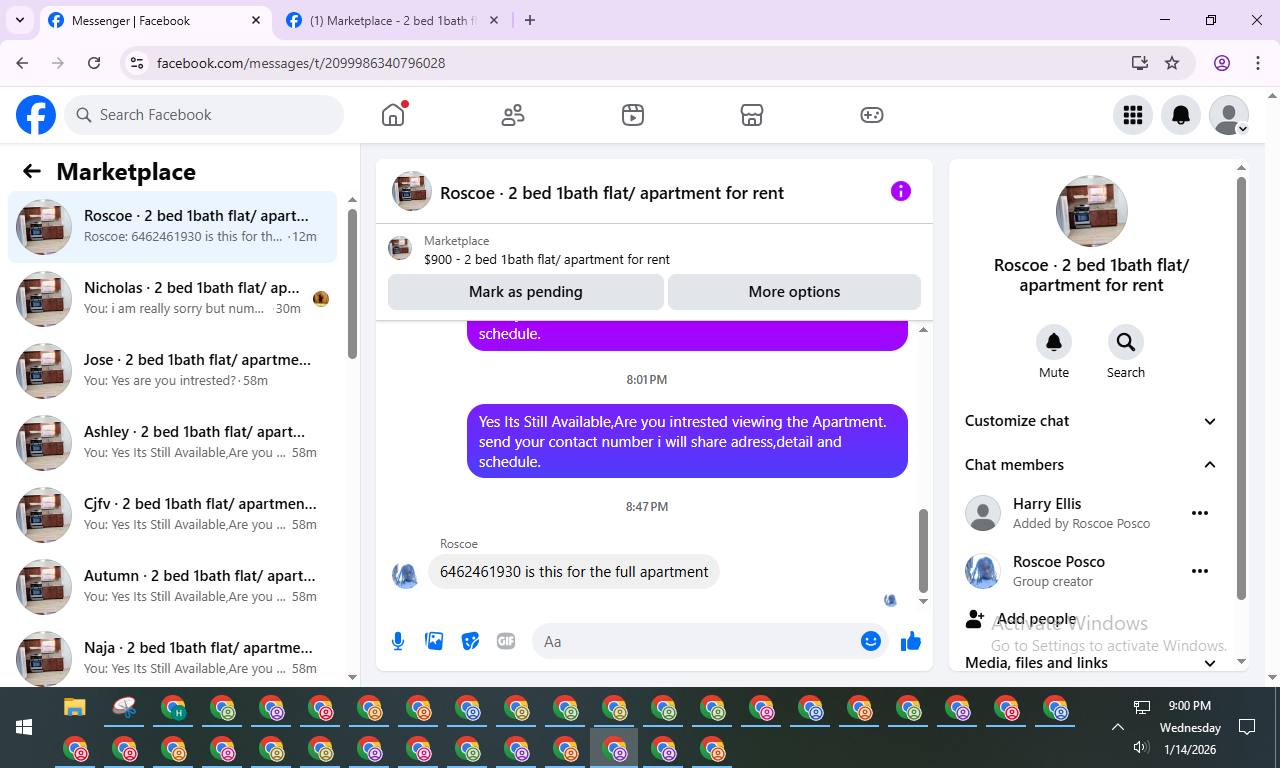Go to Home feed icon

click(x=393, y=115)
